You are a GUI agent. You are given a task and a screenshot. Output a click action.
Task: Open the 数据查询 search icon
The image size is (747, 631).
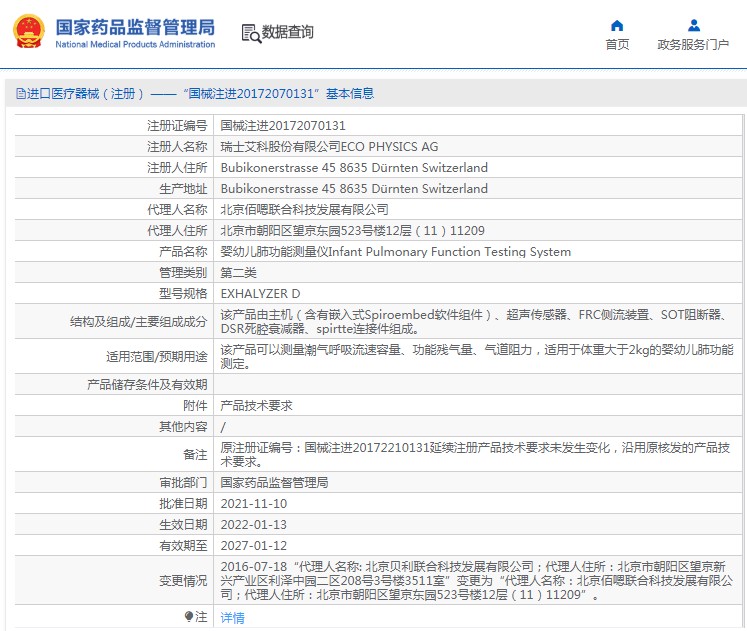tap(251, 33)
